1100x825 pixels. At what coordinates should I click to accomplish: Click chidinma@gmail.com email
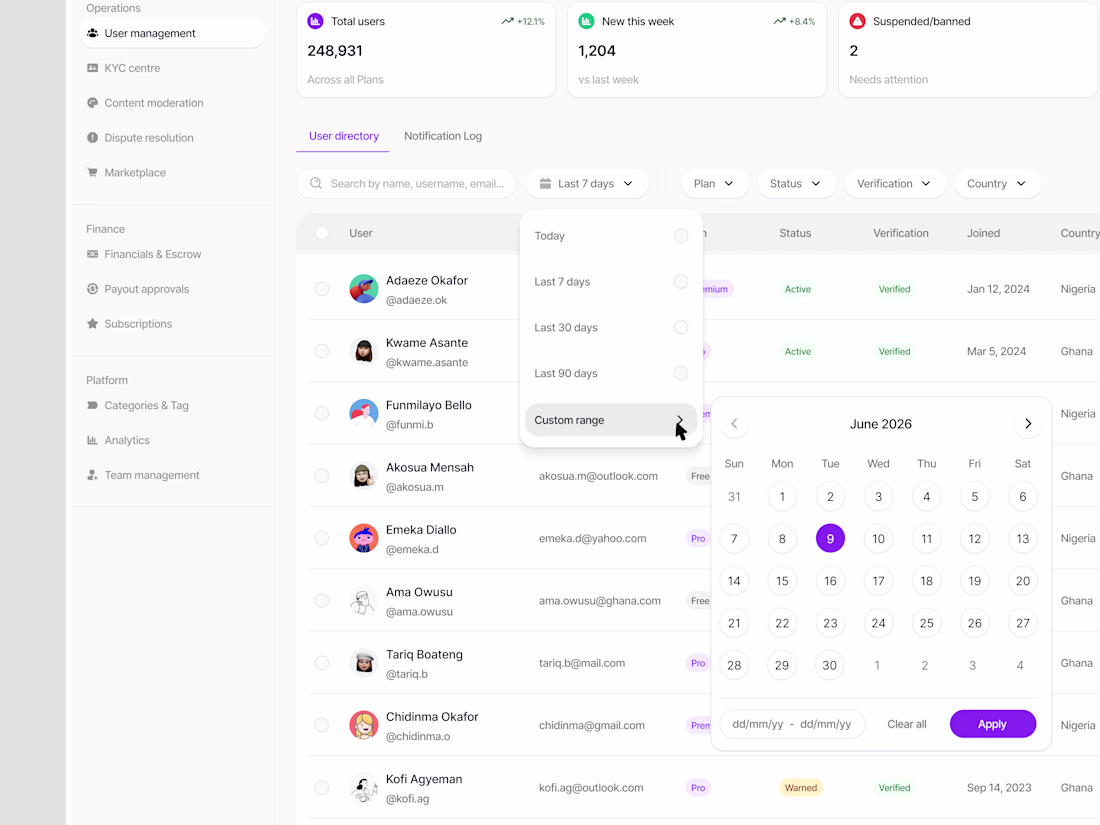pos(591,725)
